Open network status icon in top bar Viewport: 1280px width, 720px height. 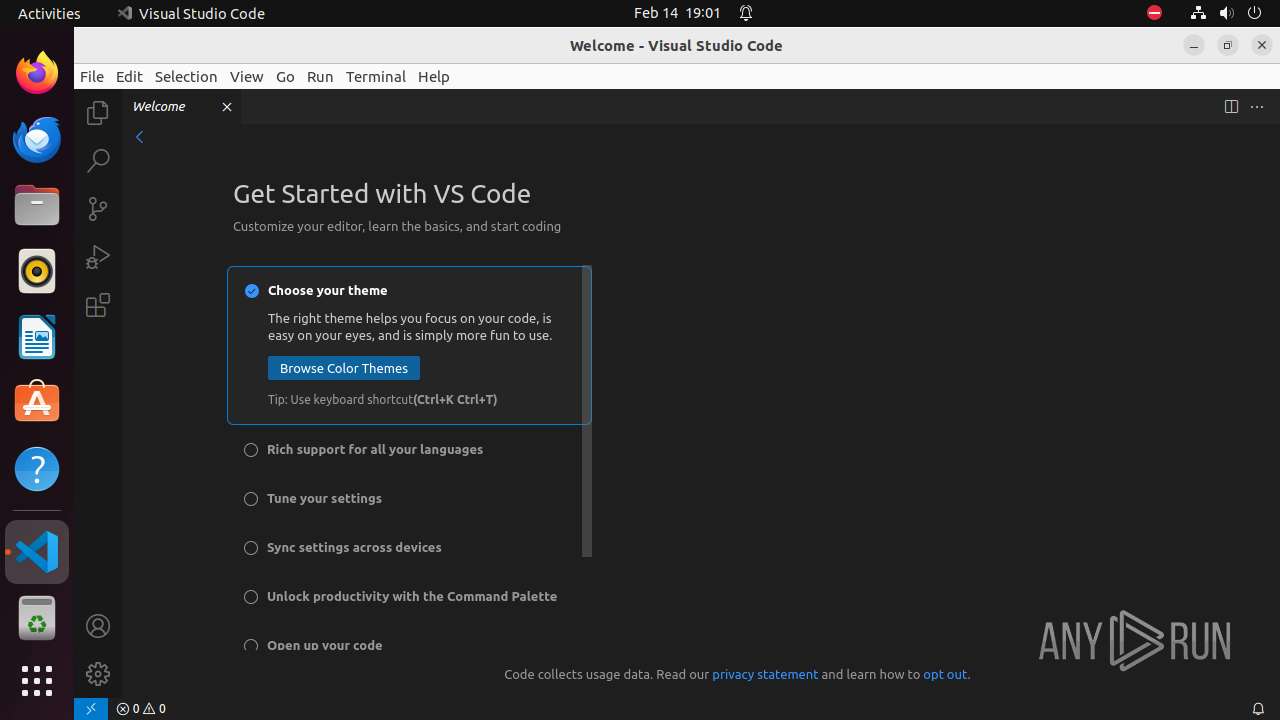tap(1198, 13)
